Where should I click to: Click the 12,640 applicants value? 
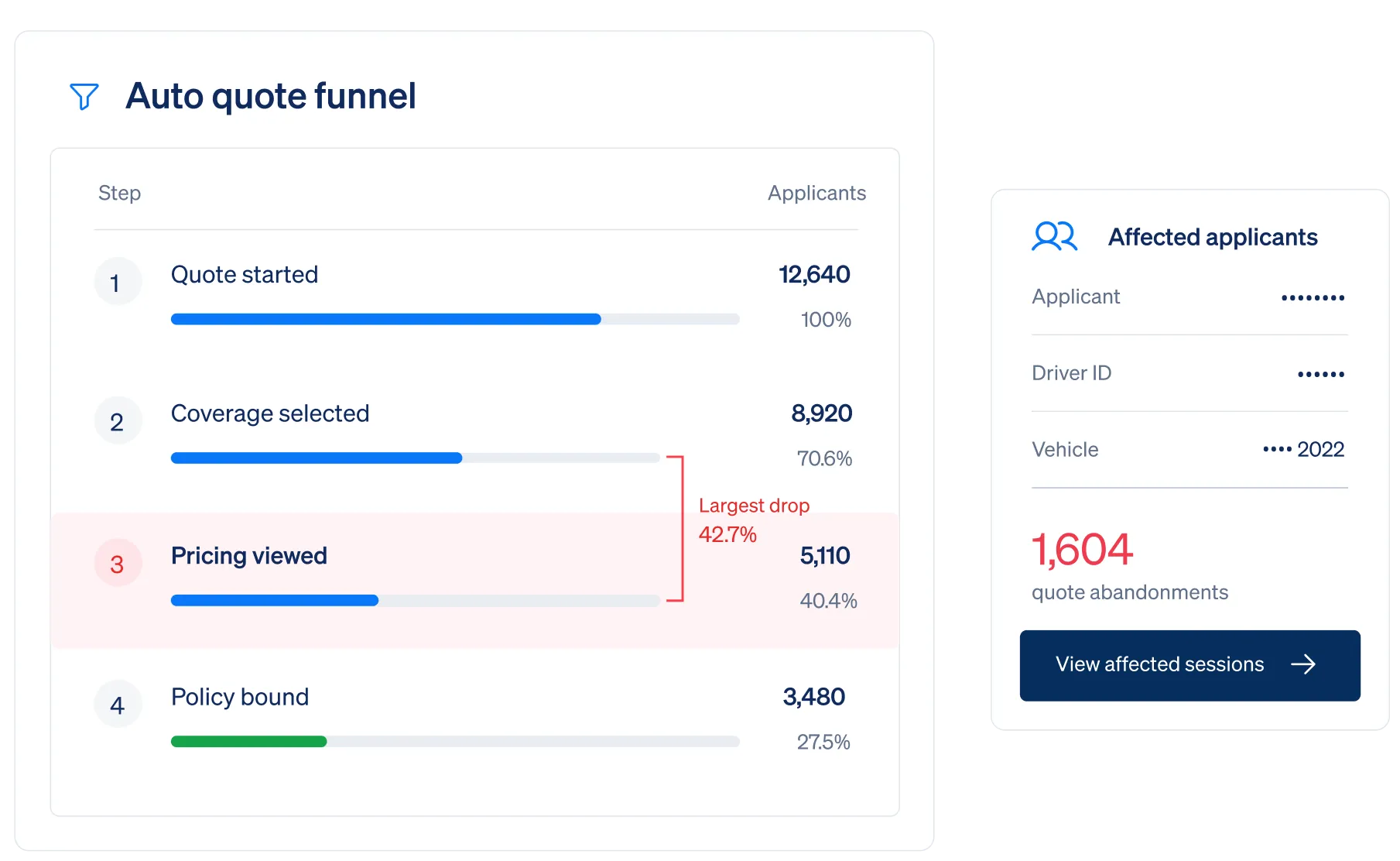click(814, 274)
